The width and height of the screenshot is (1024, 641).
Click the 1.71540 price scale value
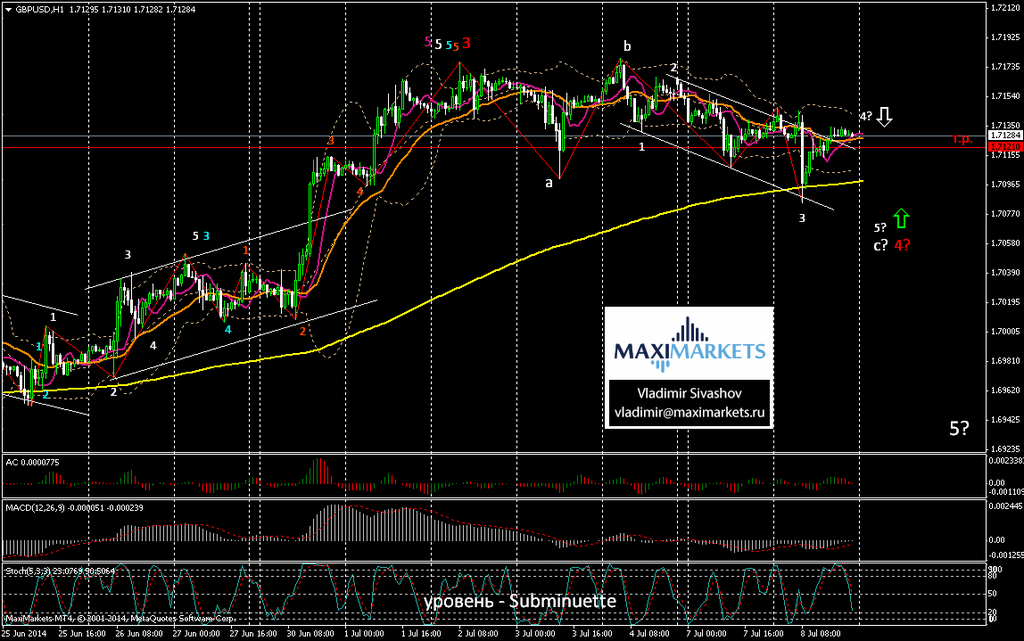tap(1006, 96)
